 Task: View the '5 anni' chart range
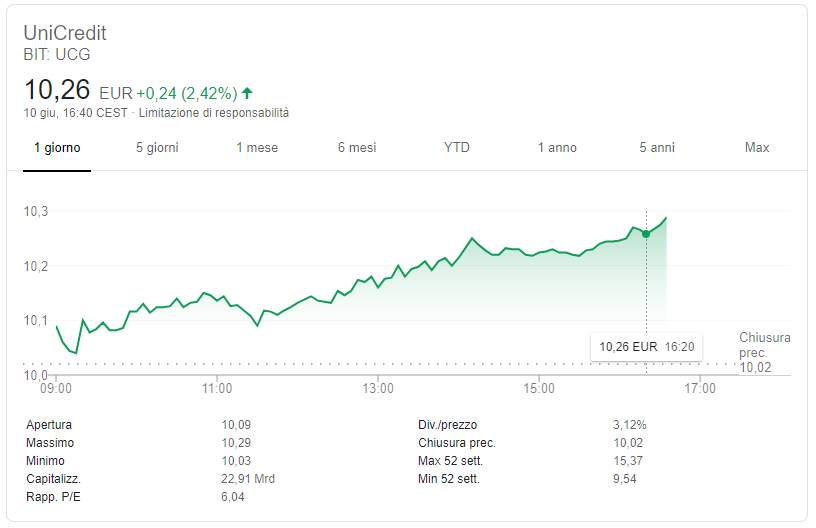[657, 148]
